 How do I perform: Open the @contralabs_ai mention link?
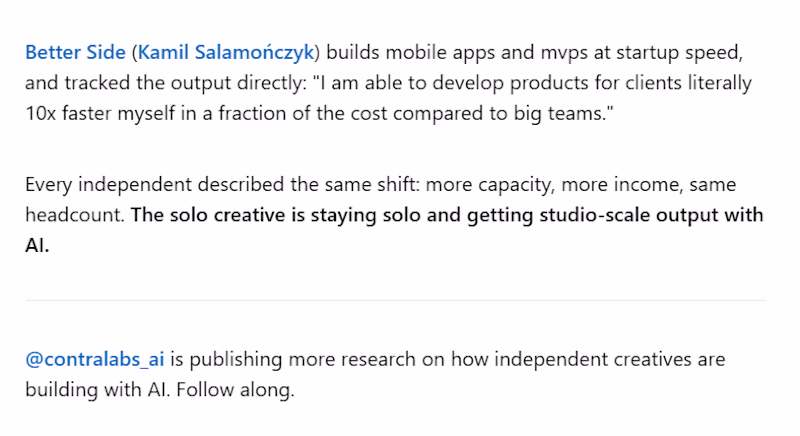pos(94,359)
